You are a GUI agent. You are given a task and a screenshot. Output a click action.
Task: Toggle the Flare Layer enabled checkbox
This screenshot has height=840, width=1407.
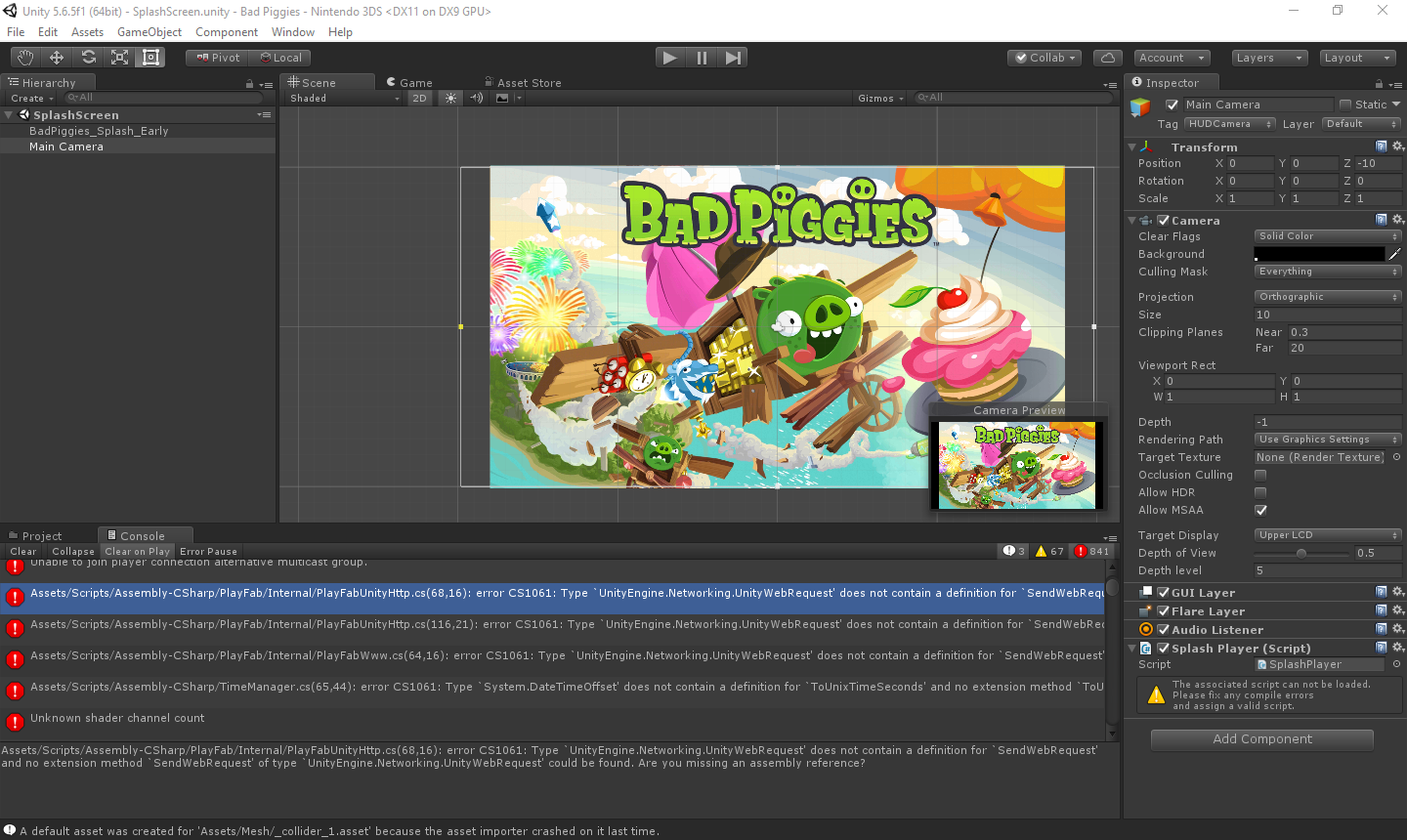pos(1164,610)
